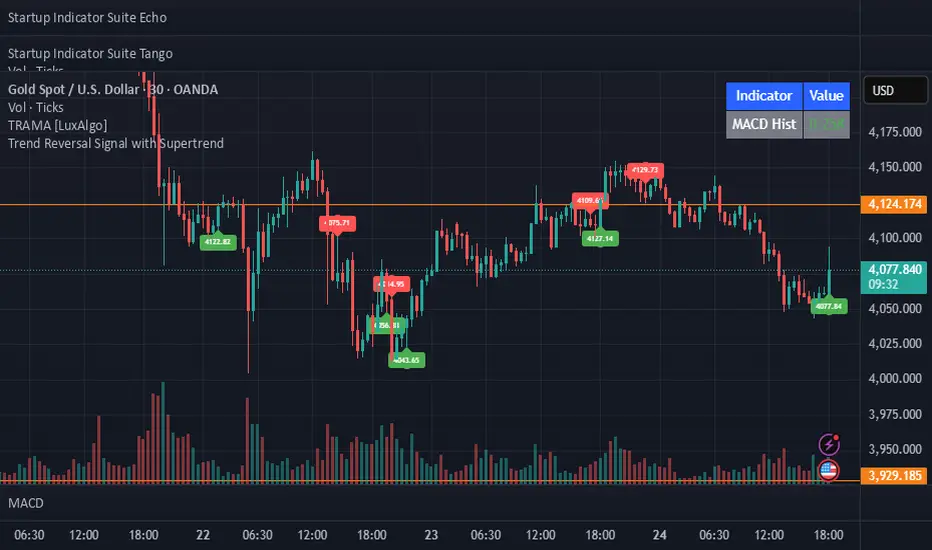Click the purple lightning-bolt event icon

coord(829,445)
